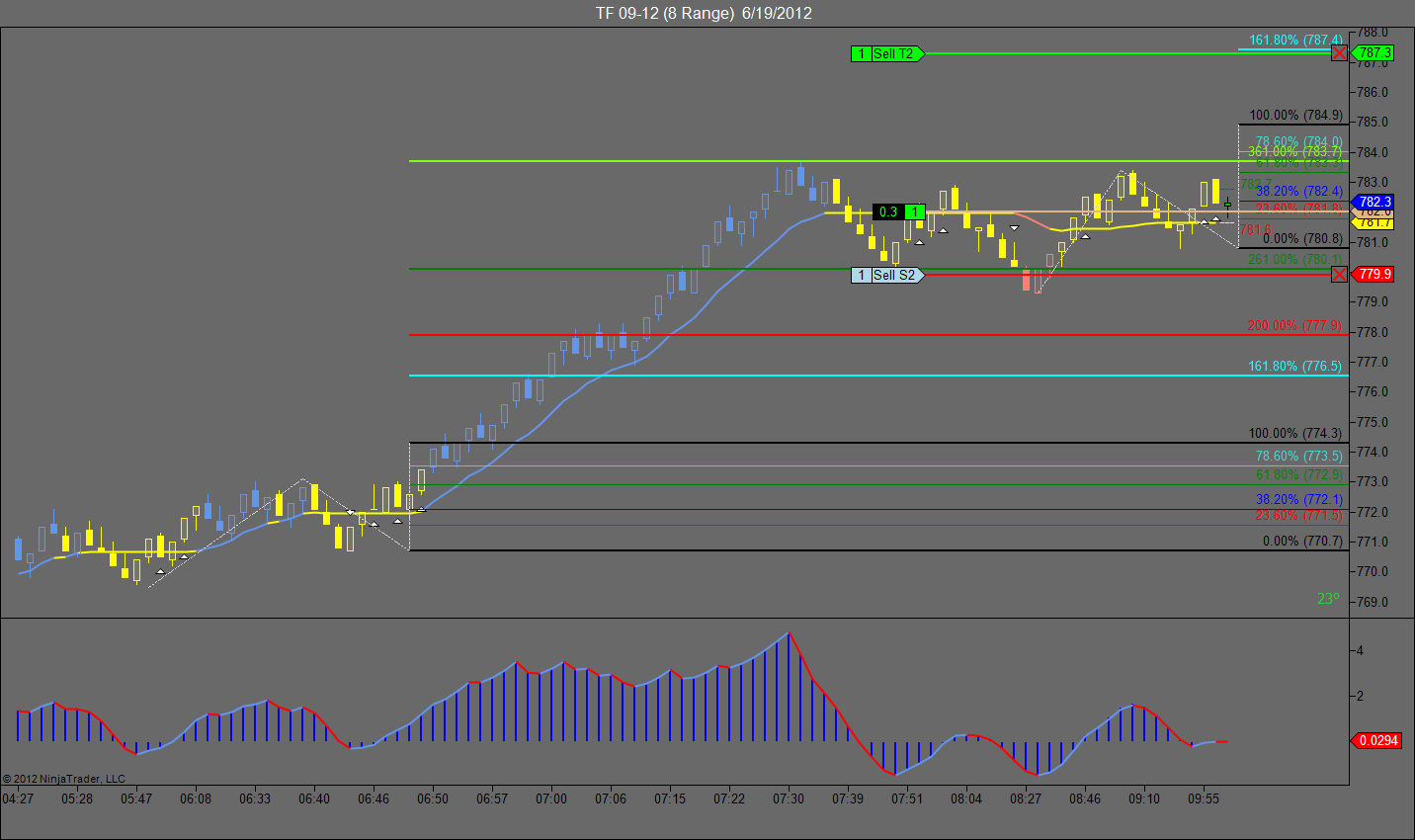Click the red 0.0294 indicator value marker

(x=1377, y=740)
